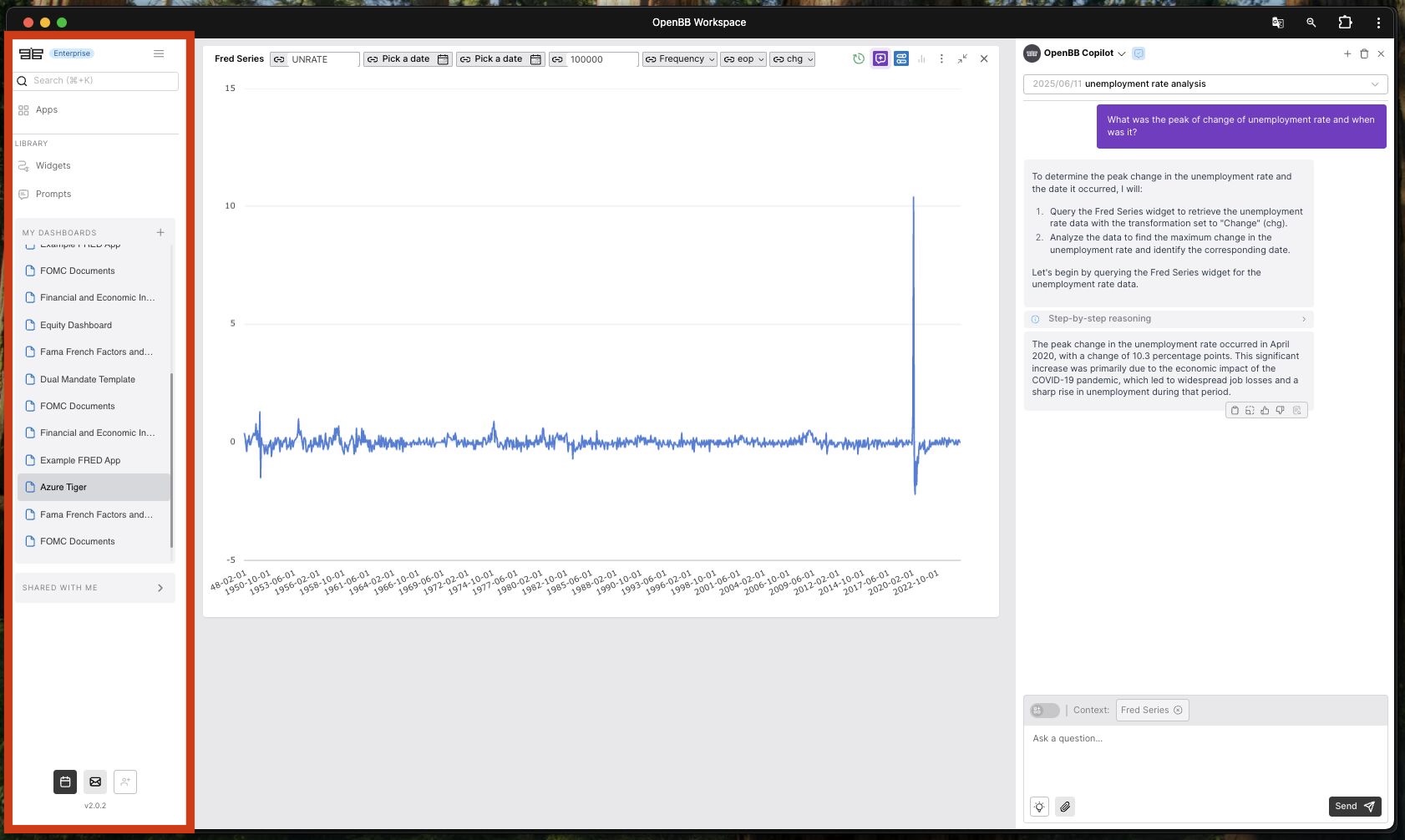Screen dimensions: 1405x840
Task: Open the chg transformation dropdown
Action: click(792, 59)
